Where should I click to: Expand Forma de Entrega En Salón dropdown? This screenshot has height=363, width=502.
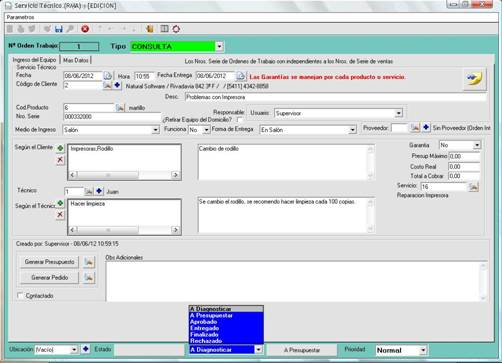point(352,130)
